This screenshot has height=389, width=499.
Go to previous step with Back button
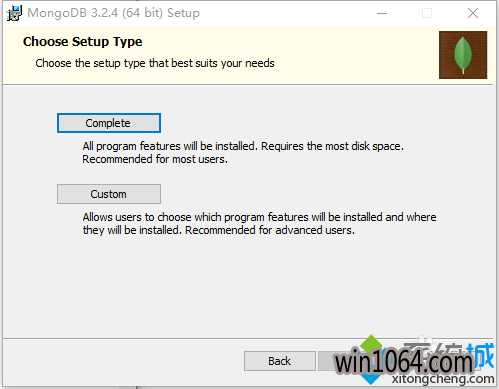[280, 361]
